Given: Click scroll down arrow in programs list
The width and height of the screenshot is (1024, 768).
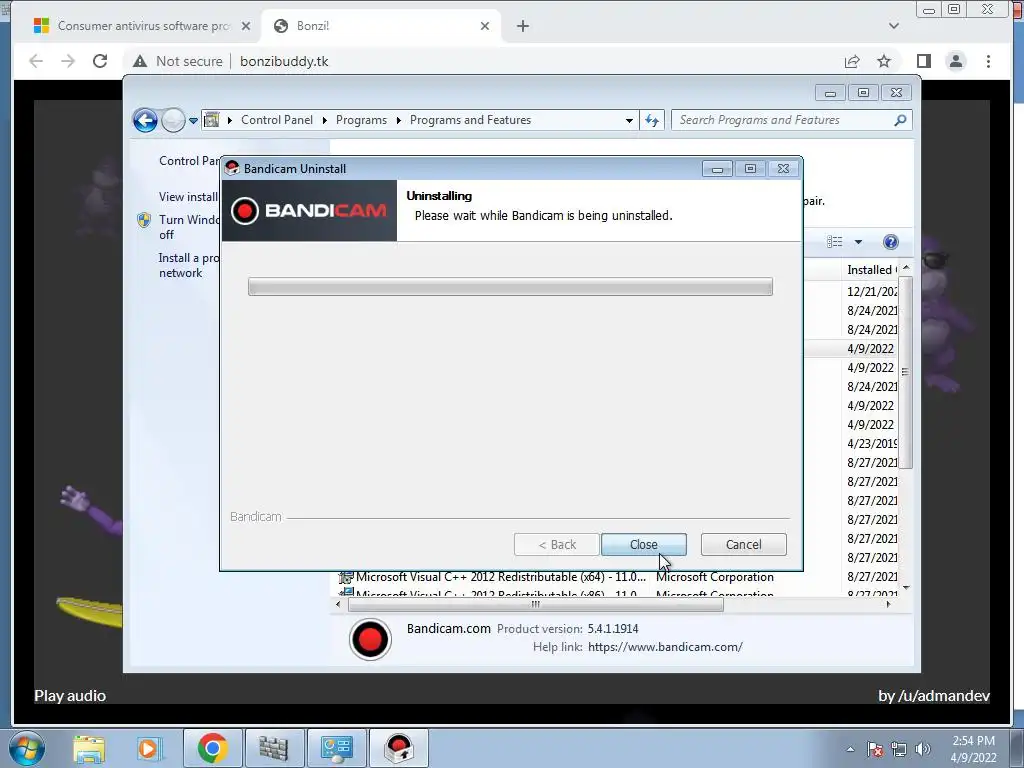Looking at the screenshot, I should tap(906, 588).
